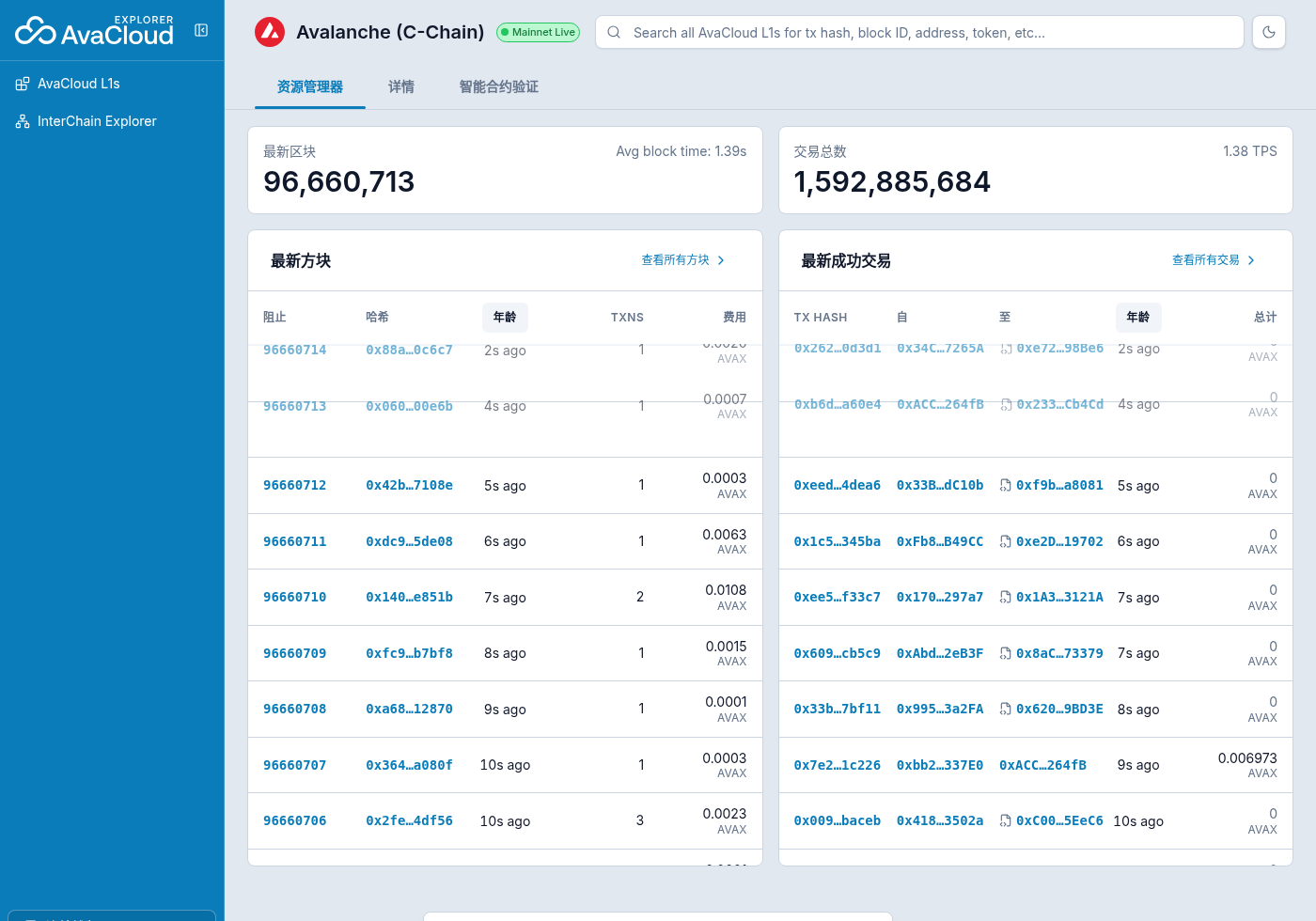Viewport: 1316px width, 921px height.
Task: Click the red Avalanche chain logo
Action: [x=270, y=32]
